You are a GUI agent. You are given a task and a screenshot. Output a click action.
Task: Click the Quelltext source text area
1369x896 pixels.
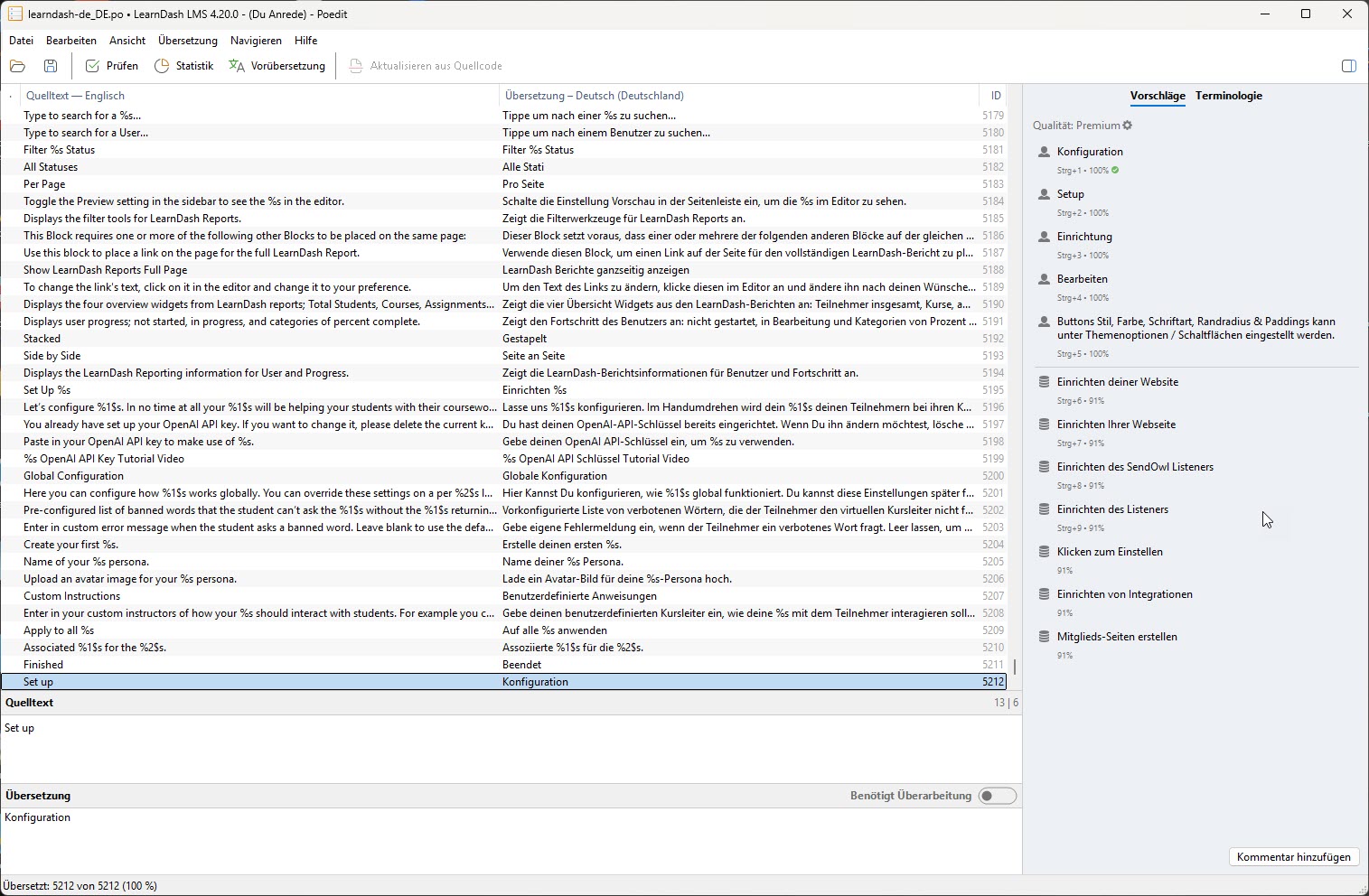tap(511, 748)
